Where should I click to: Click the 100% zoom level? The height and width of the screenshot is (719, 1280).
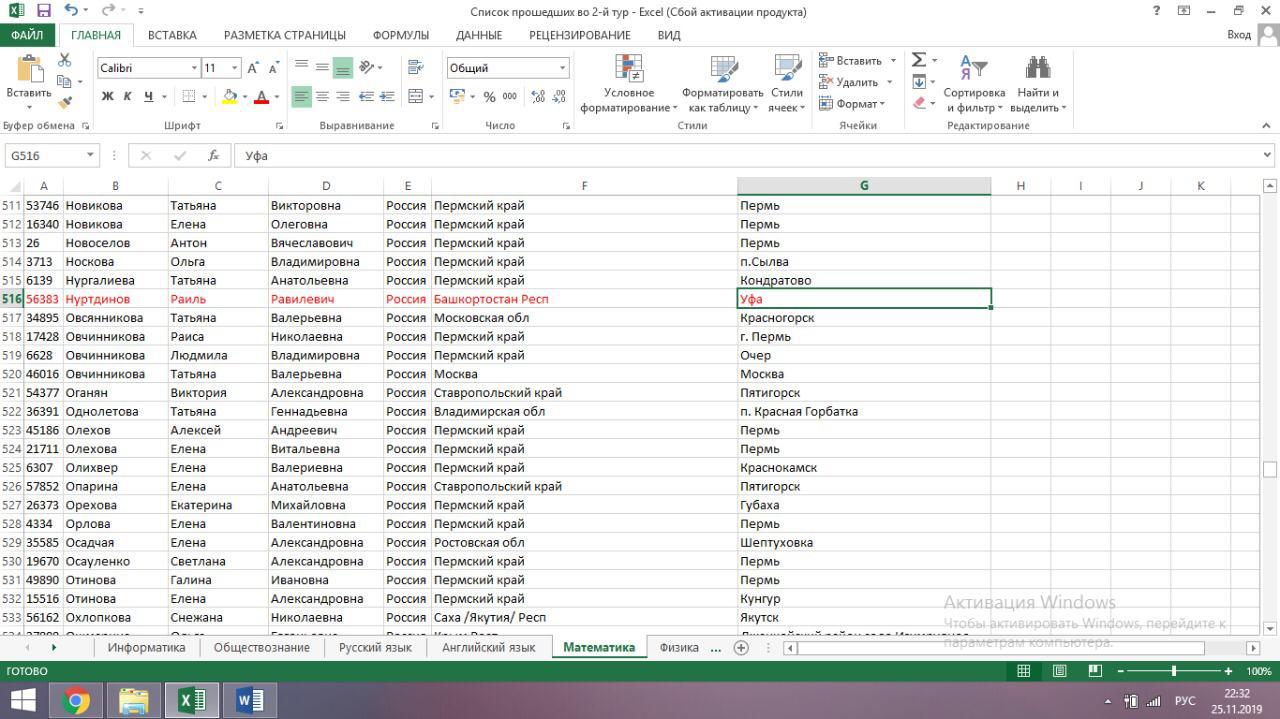1259,671
